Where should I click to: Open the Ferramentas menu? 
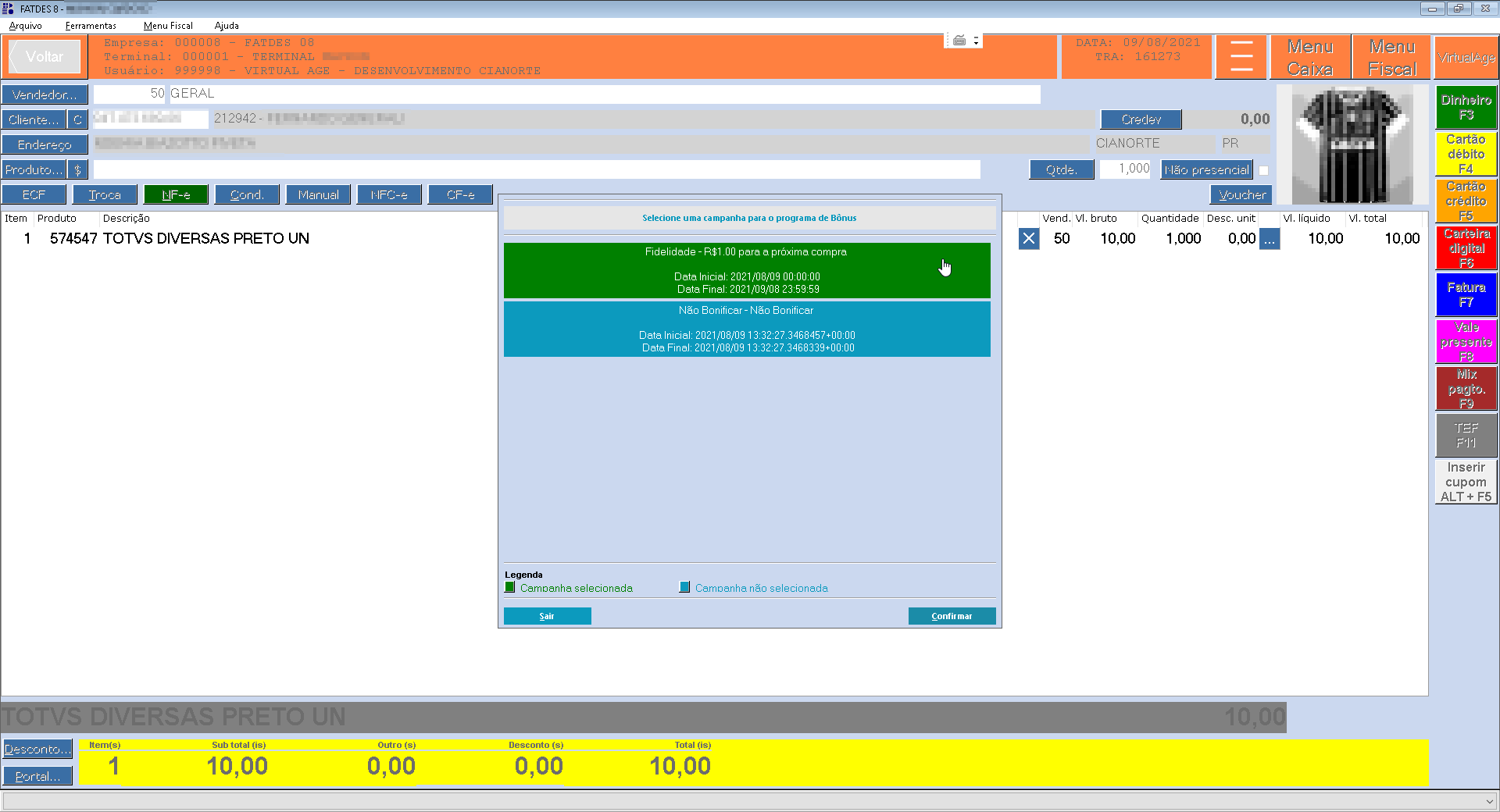91,26
